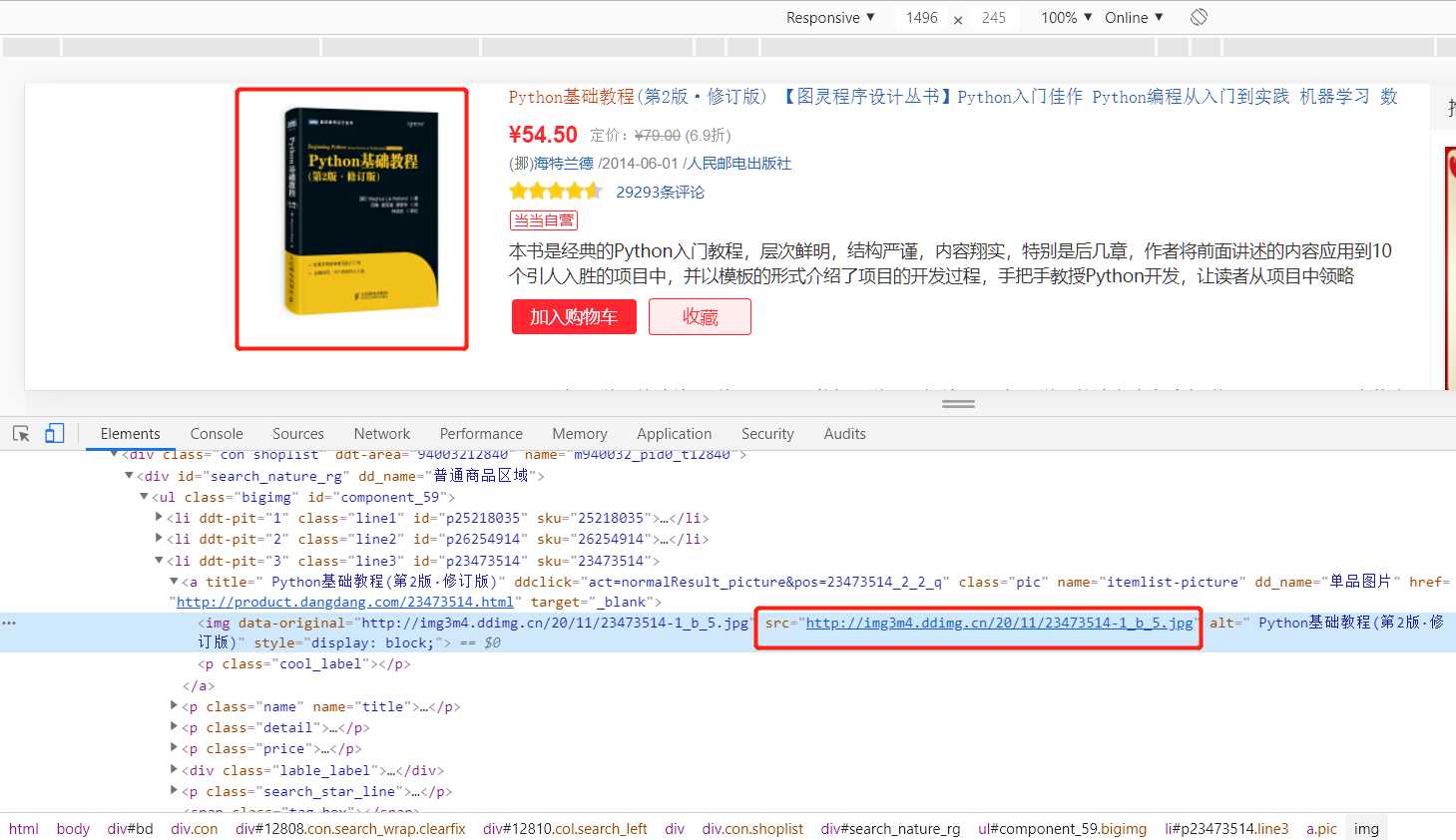
Task: Open the Responsive device dropdown
Action: coord(830,17)
